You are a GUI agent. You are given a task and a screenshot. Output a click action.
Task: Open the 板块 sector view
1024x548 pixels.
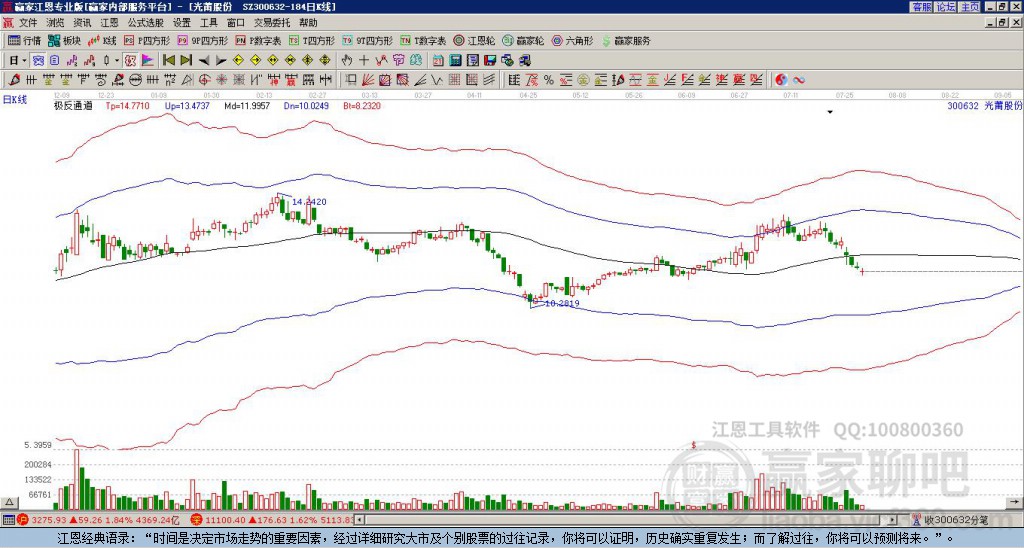point(64,40)
